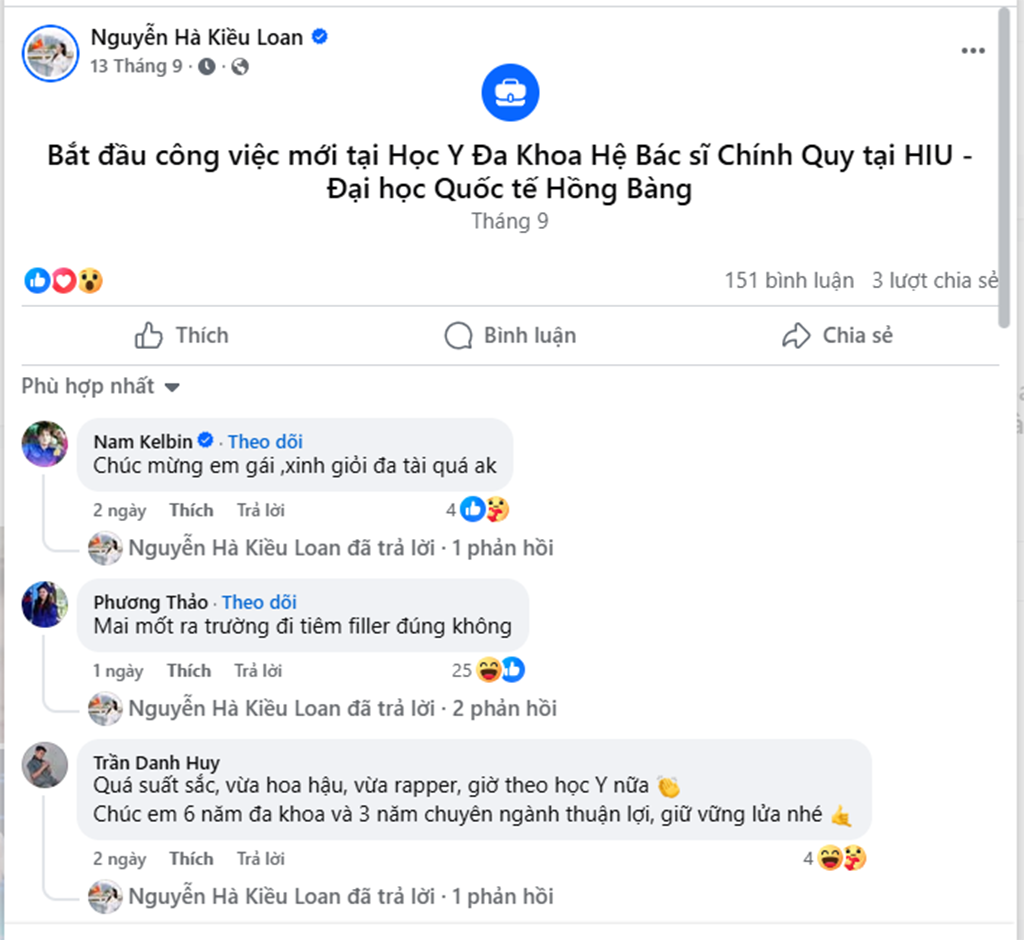Reply to Phương Thảo's comment
This screenshot has width=1024, height=940.
click(258, 670)
